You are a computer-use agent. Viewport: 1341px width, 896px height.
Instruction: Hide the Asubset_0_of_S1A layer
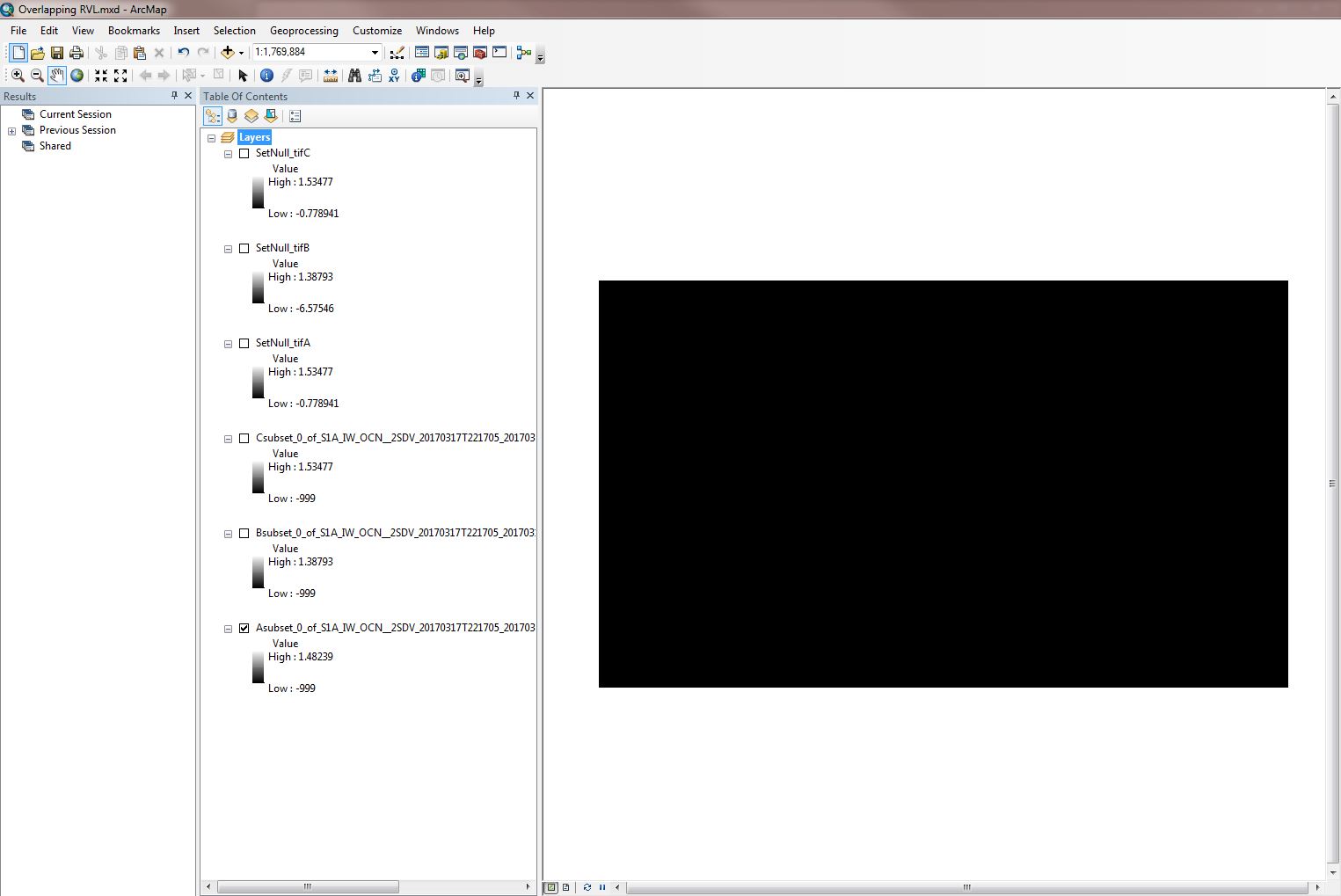click(244, 629)
